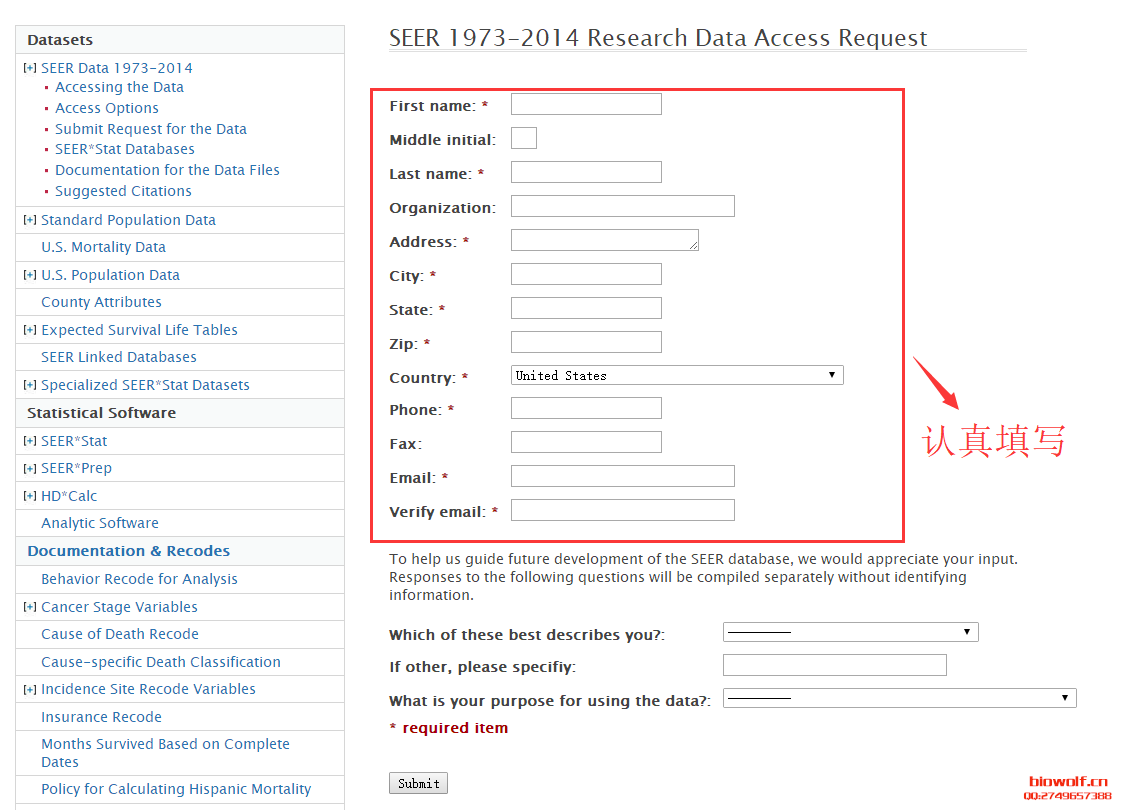Open Insurance Recode link
The image size is (1129, 810).
pos(101,717)
